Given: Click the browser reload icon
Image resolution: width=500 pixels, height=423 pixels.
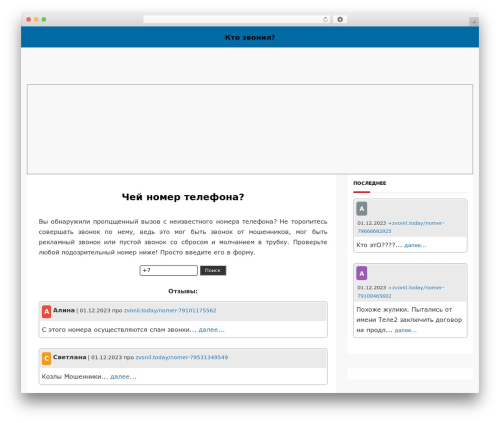Looking at the screenshot, I should pyautogui.click(x=325, y=19).
